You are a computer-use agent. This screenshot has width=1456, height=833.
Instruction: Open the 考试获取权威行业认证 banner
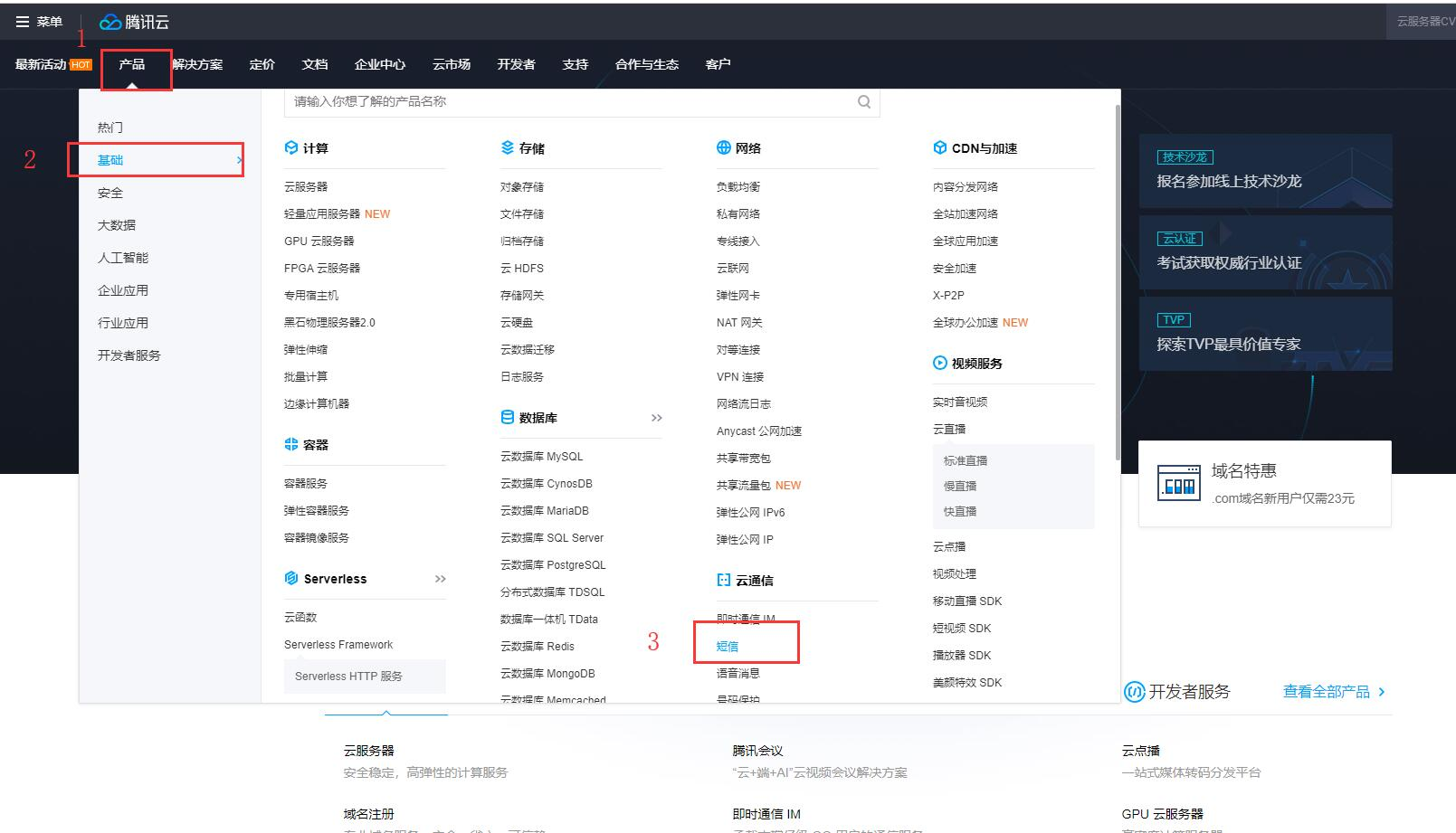1265,252
